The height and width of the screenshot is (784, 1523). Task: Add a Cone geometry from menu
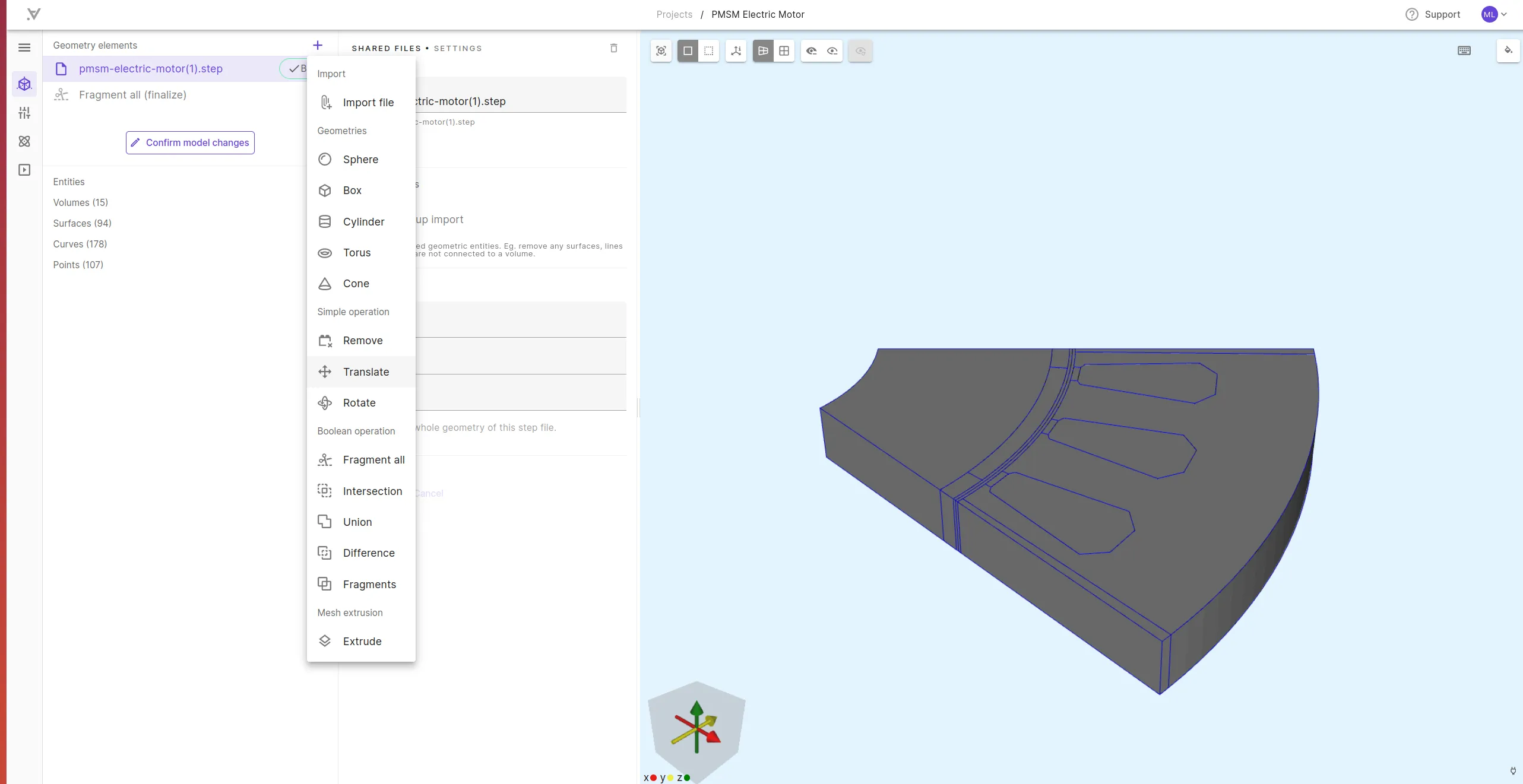(361, 284)
